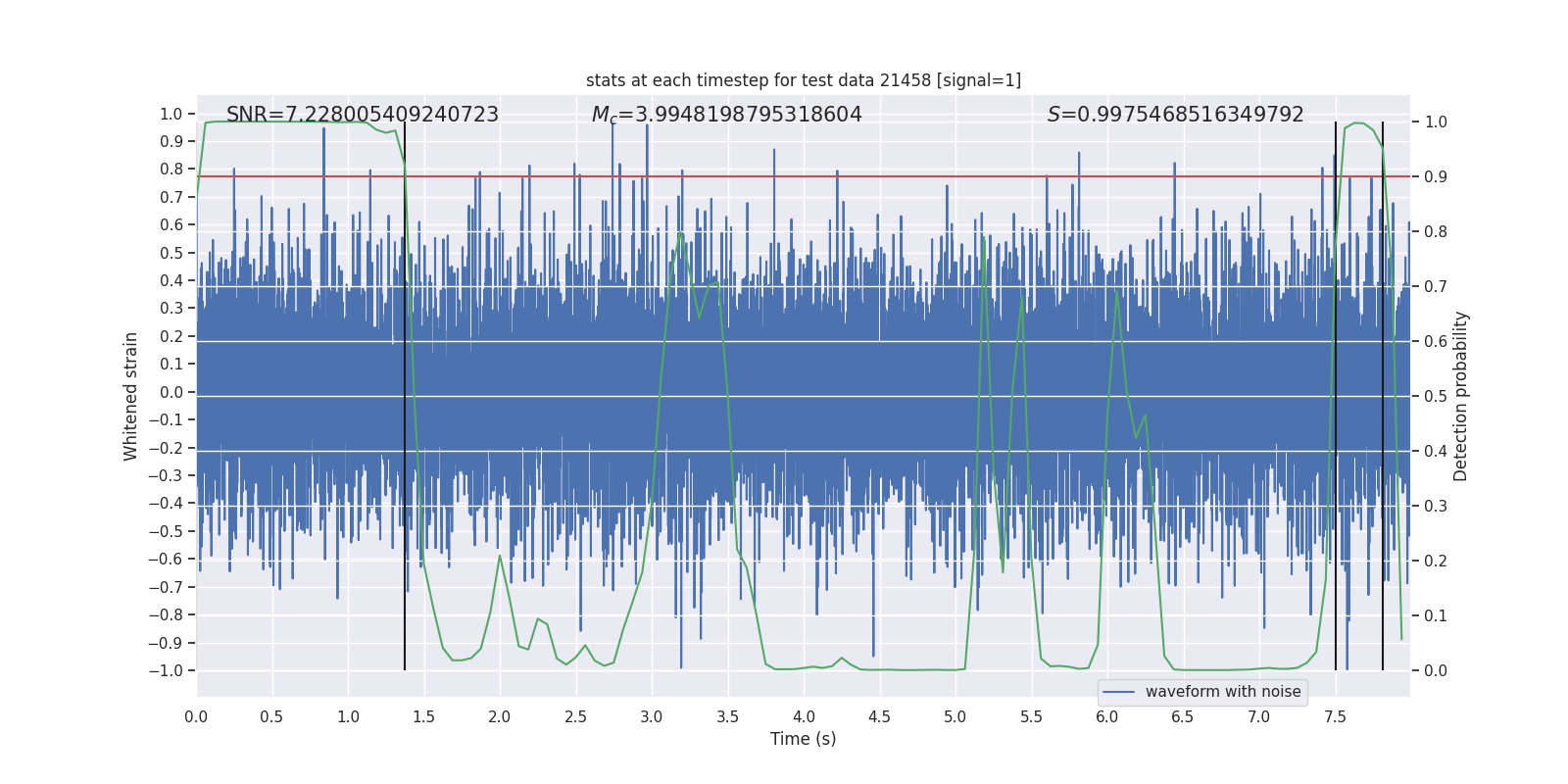Click the Mc=3.9948198795318604 chirp mass annotation

click(x=727, y=115)
